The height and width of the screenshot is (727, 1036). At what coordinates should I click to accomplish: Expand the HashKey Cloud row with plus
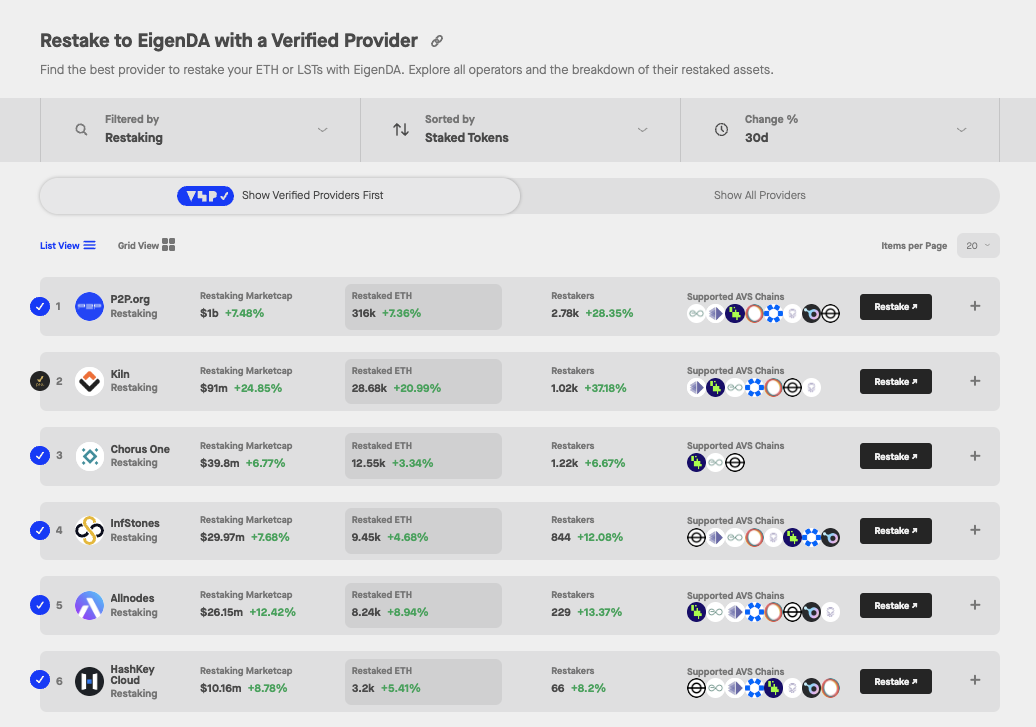[x=975, y=680]
